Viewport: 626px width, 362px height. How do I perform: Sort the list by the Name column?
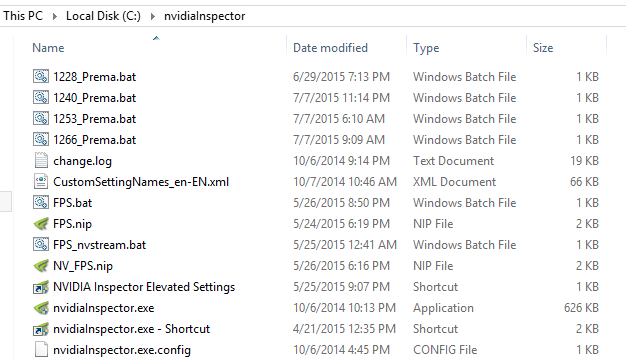coord(48,48)
